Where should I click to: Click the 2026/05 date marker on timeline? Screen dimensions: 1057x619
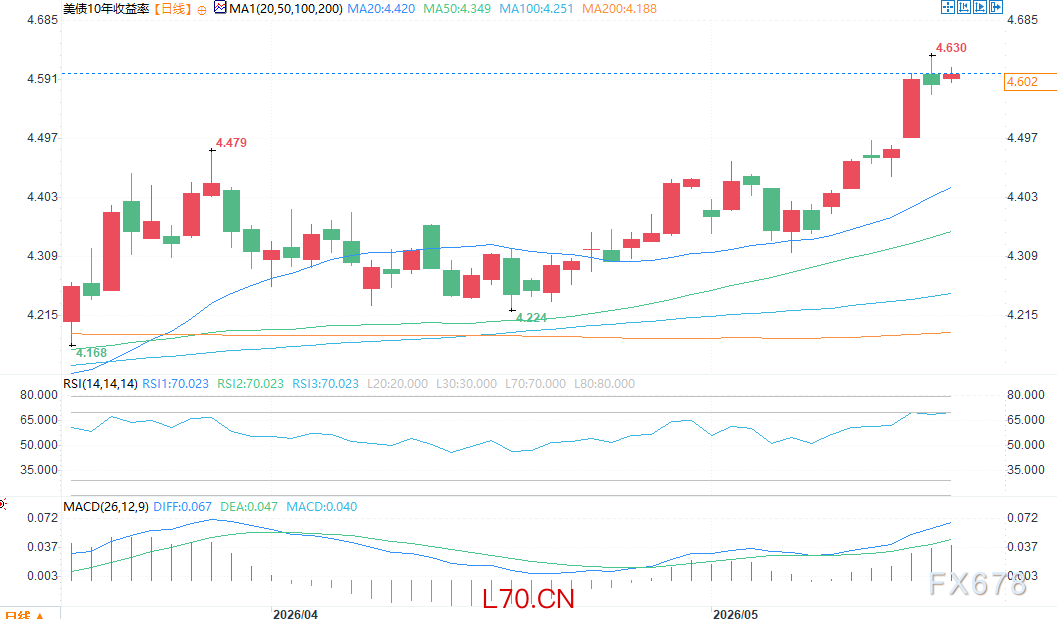[735, 614]
